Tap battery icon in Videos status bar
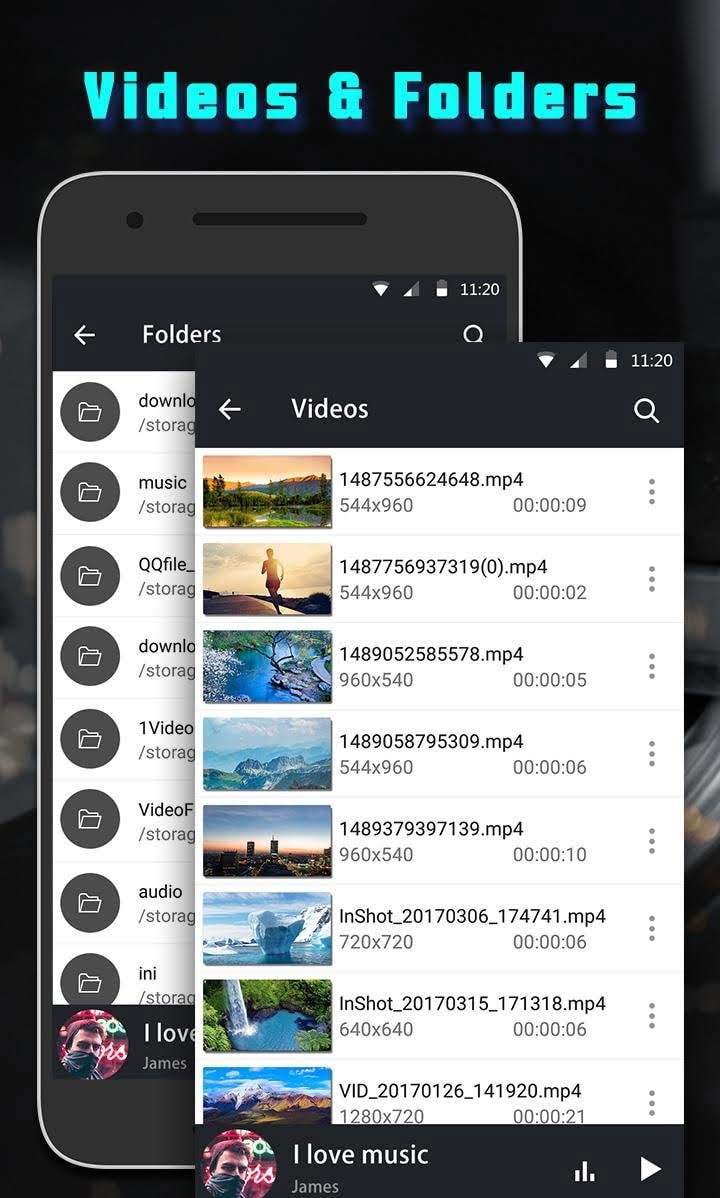The height and width of the screenshot is (1198, 720). click(611, 360)
